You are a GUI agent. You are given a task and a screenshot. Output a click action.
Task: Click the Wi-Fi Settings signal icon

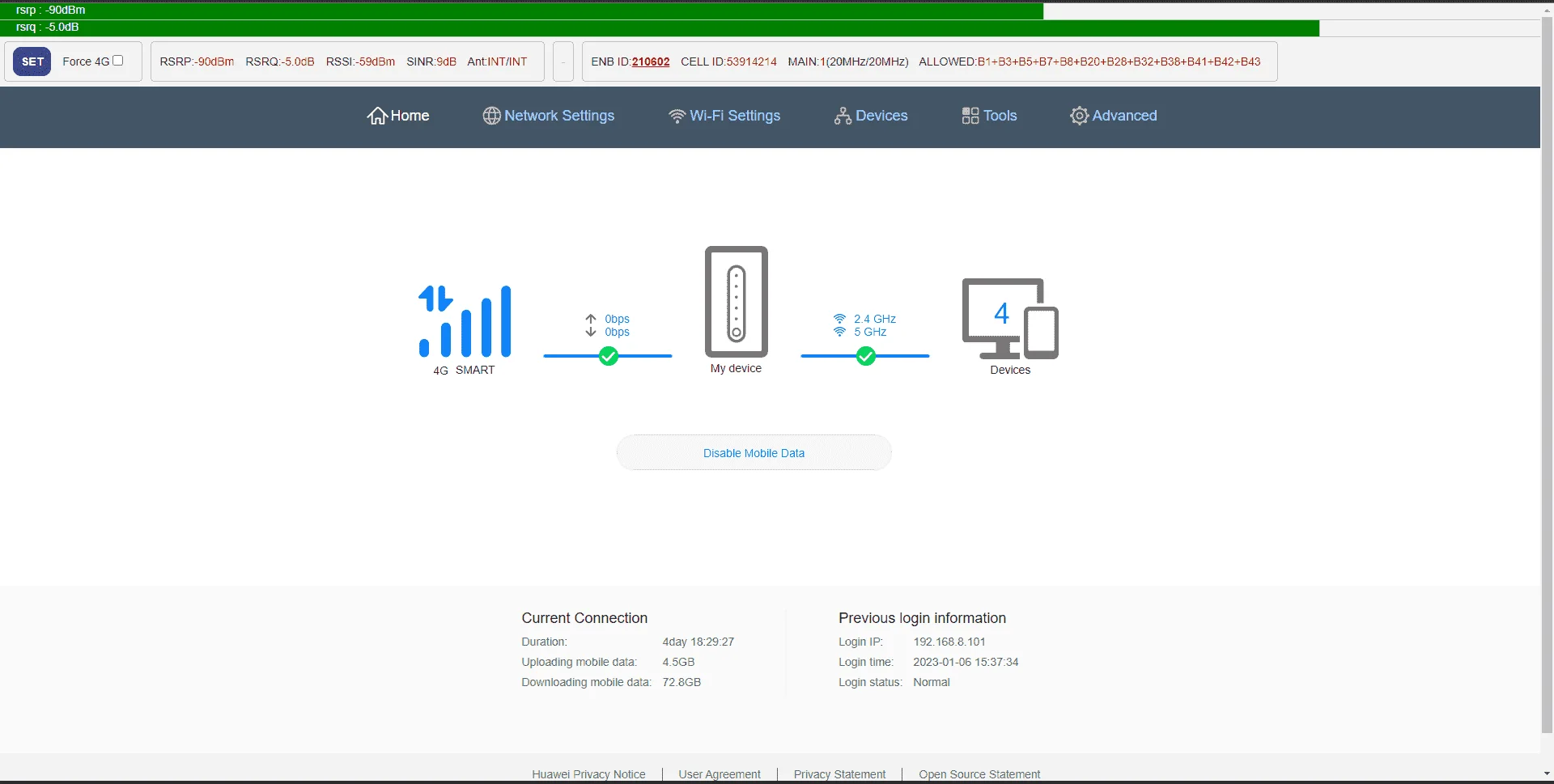pos(677,116)
